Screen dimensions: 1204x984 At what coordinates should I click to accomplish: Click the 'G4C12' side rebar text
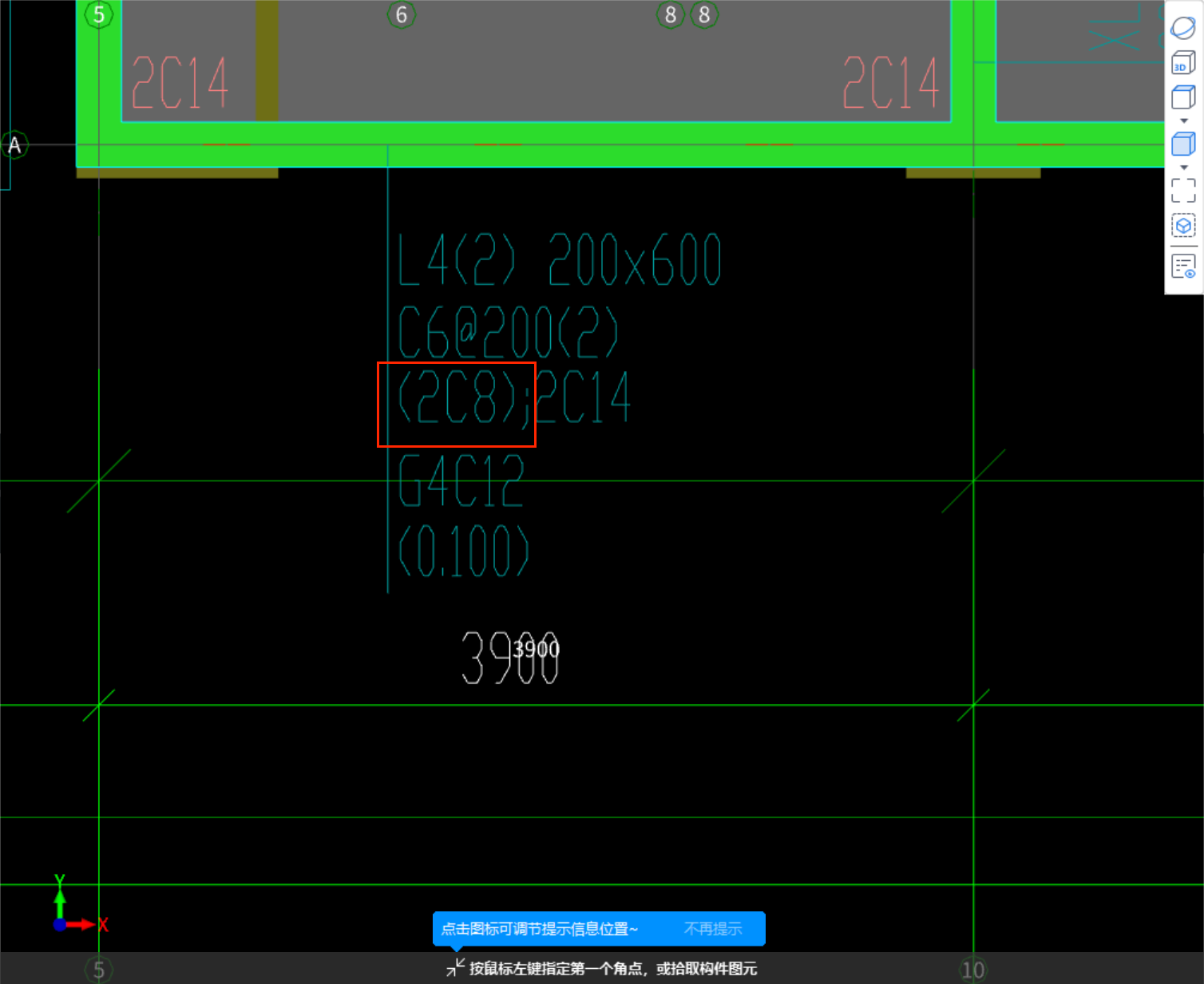pyautogui.click(x=461, y=480)
